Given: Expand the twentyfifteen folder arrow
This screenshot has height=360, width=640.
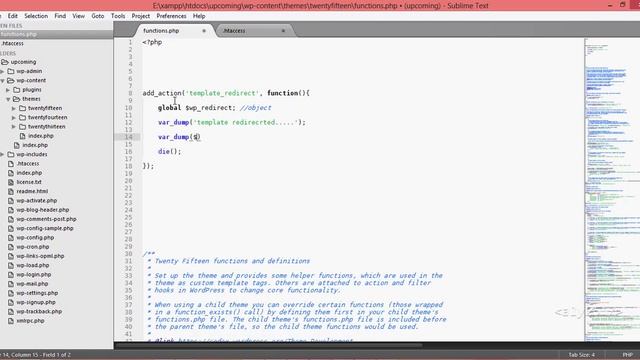Looking at the screenshot, I should [14, 108].
